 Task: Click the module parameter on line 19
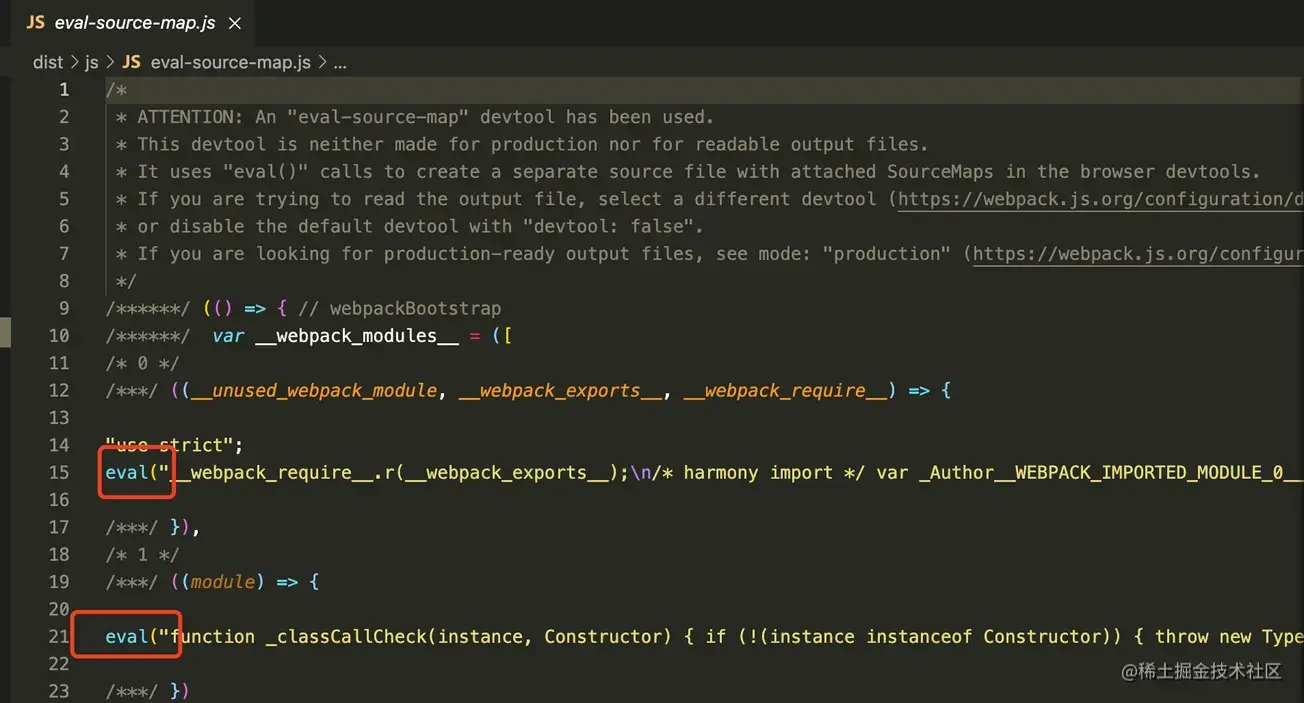(x=223, y=582)
